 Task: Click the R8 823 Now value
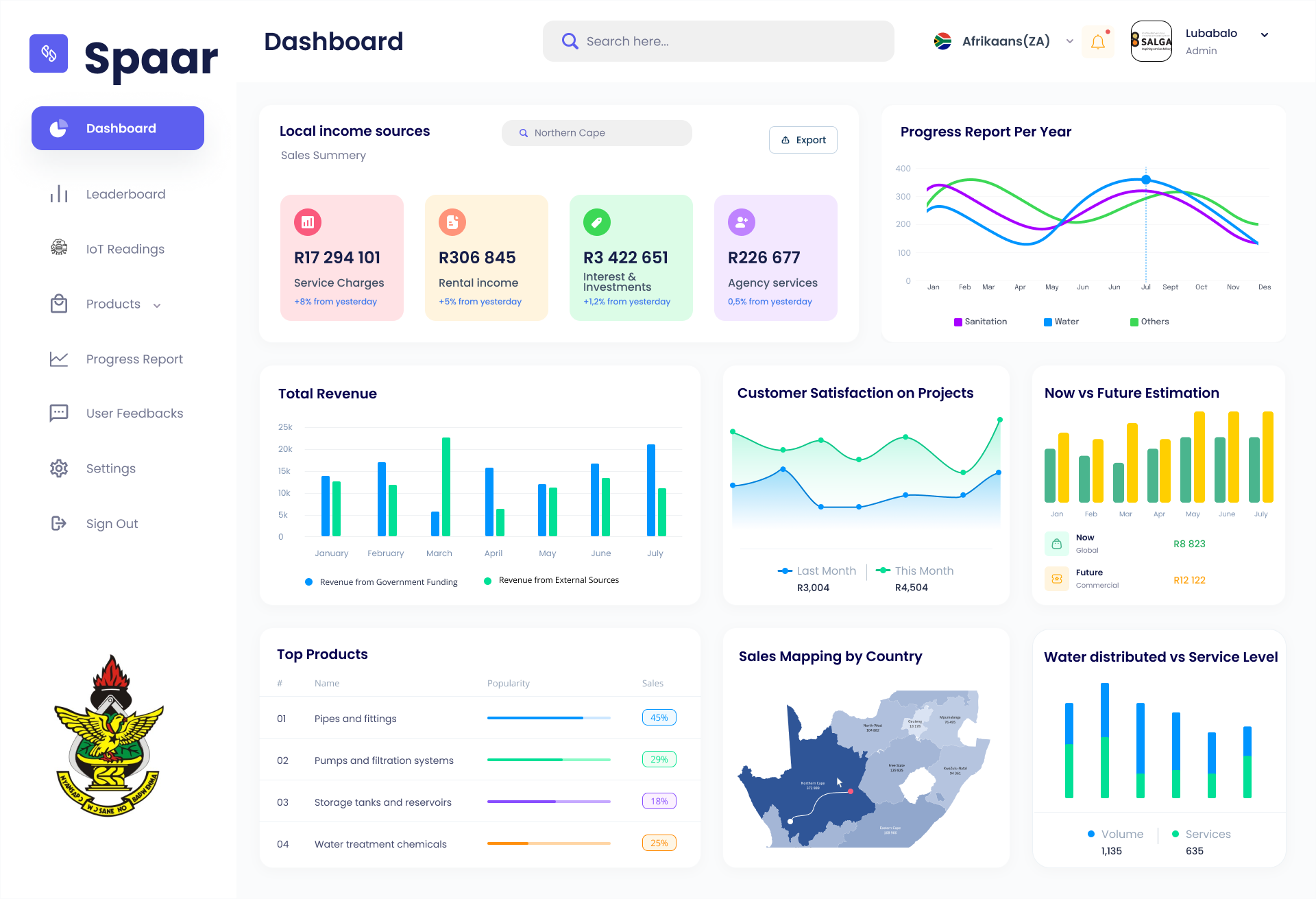click(x=1189, y=544)
